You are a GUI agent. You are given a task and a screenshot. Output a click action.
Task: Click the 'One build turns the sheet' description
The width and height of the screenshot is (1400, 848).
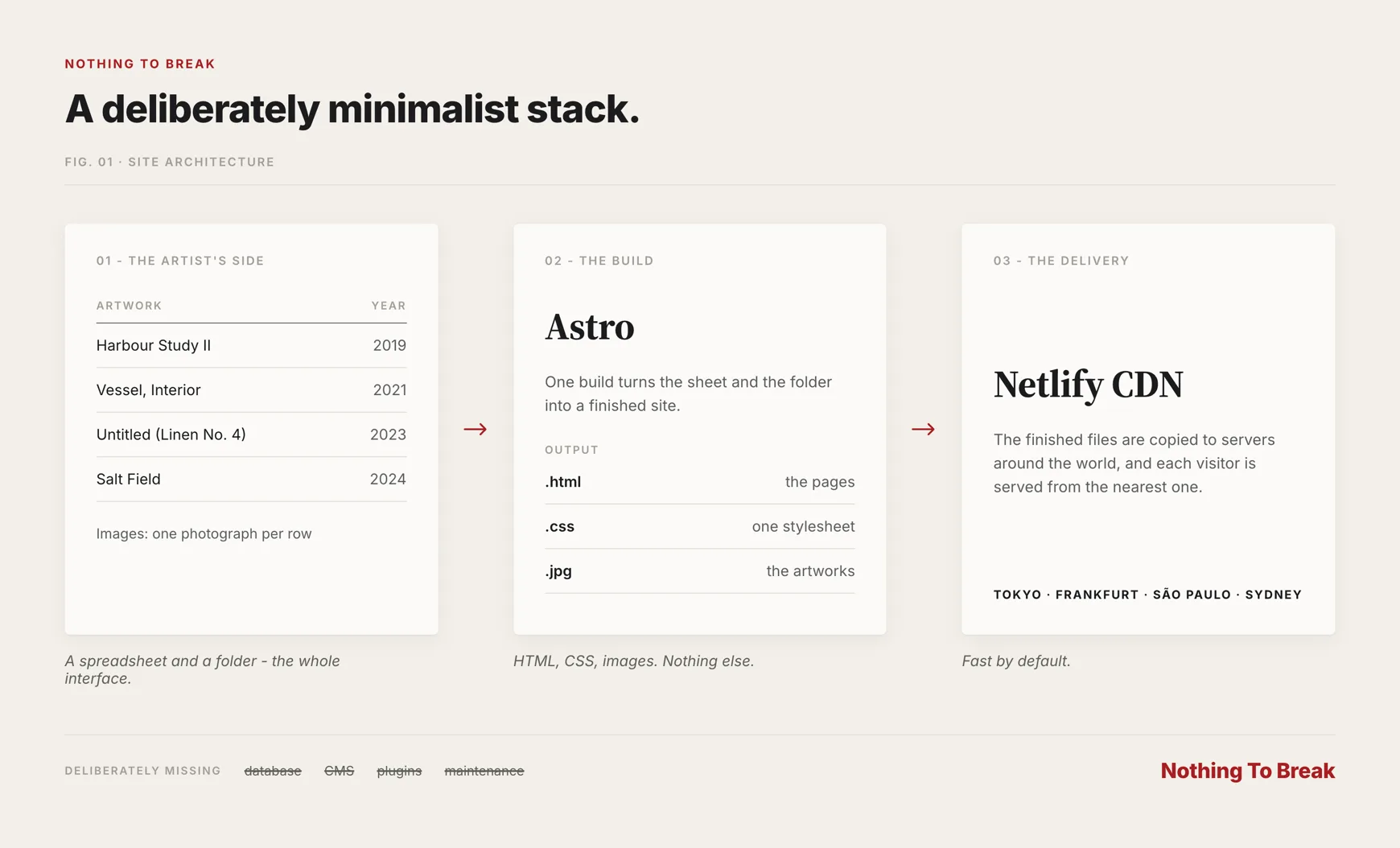click(688, 393)
